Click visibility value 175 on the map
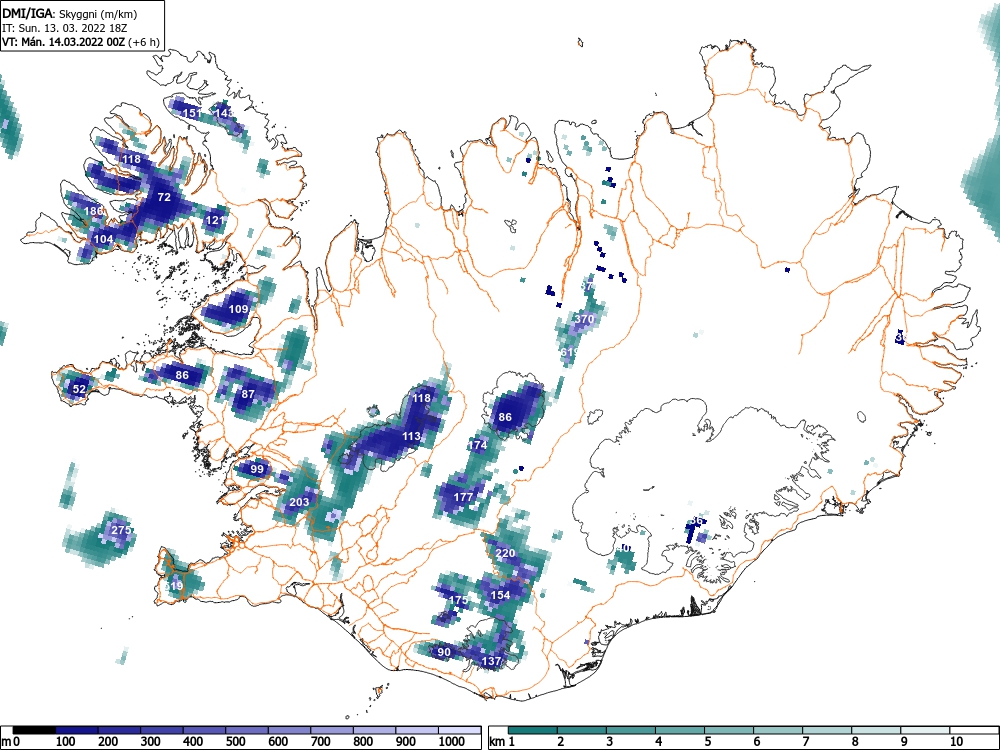The height and width of the screenshot is (750, 1000). point(459,600)
